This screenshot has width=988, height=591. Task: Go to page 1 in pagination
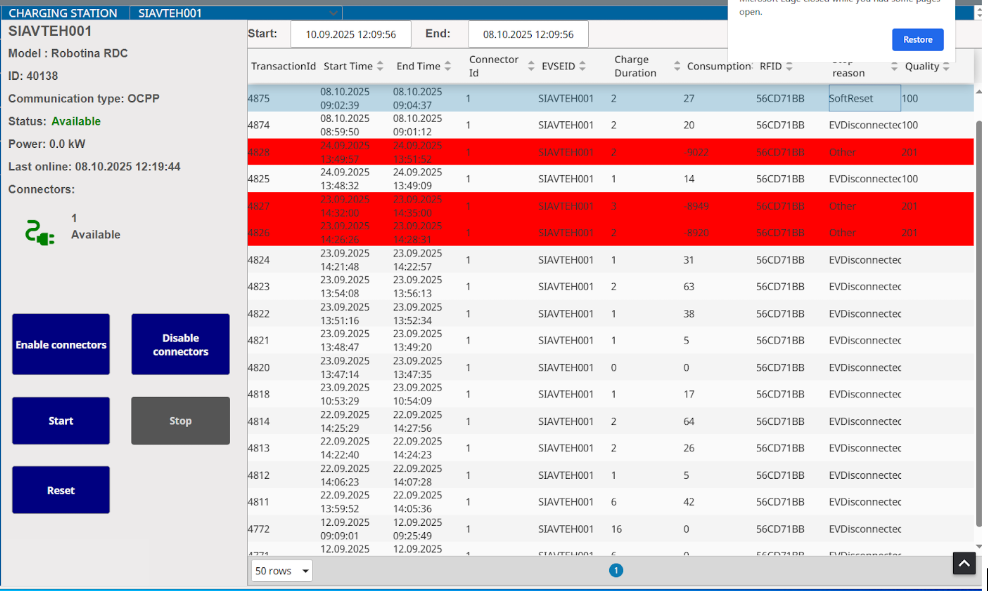[x=616, y=570]
